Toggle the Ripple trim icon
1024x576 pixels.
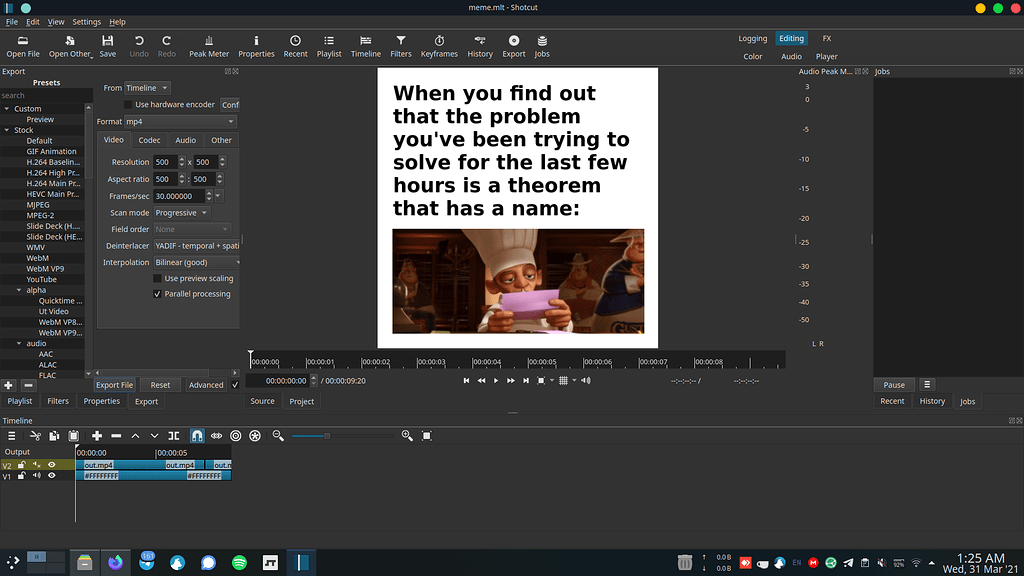click(236, 436)
